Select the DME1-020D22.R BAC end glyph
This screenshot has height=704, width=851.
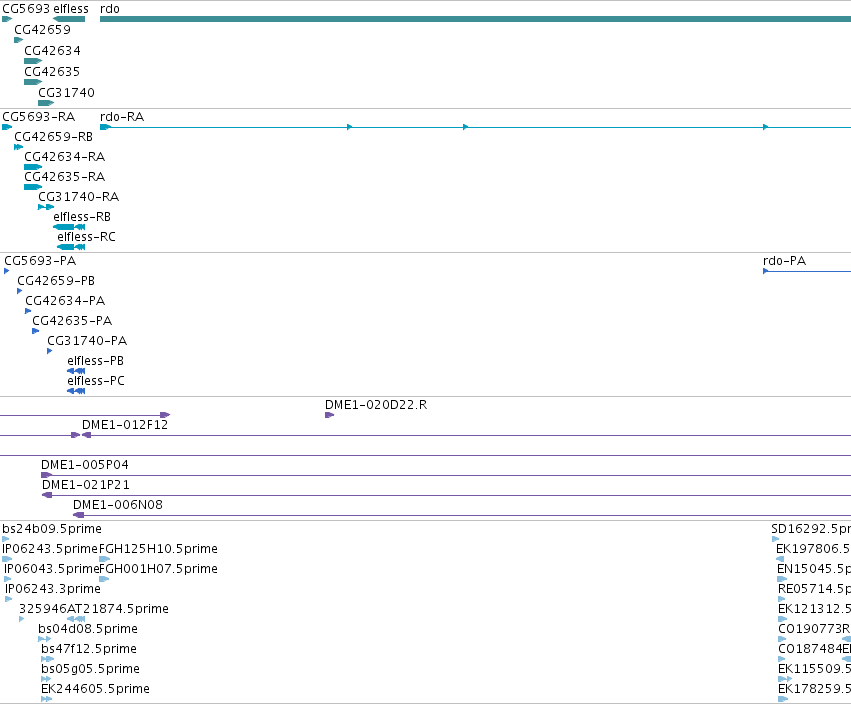click(x=329, y=415)
